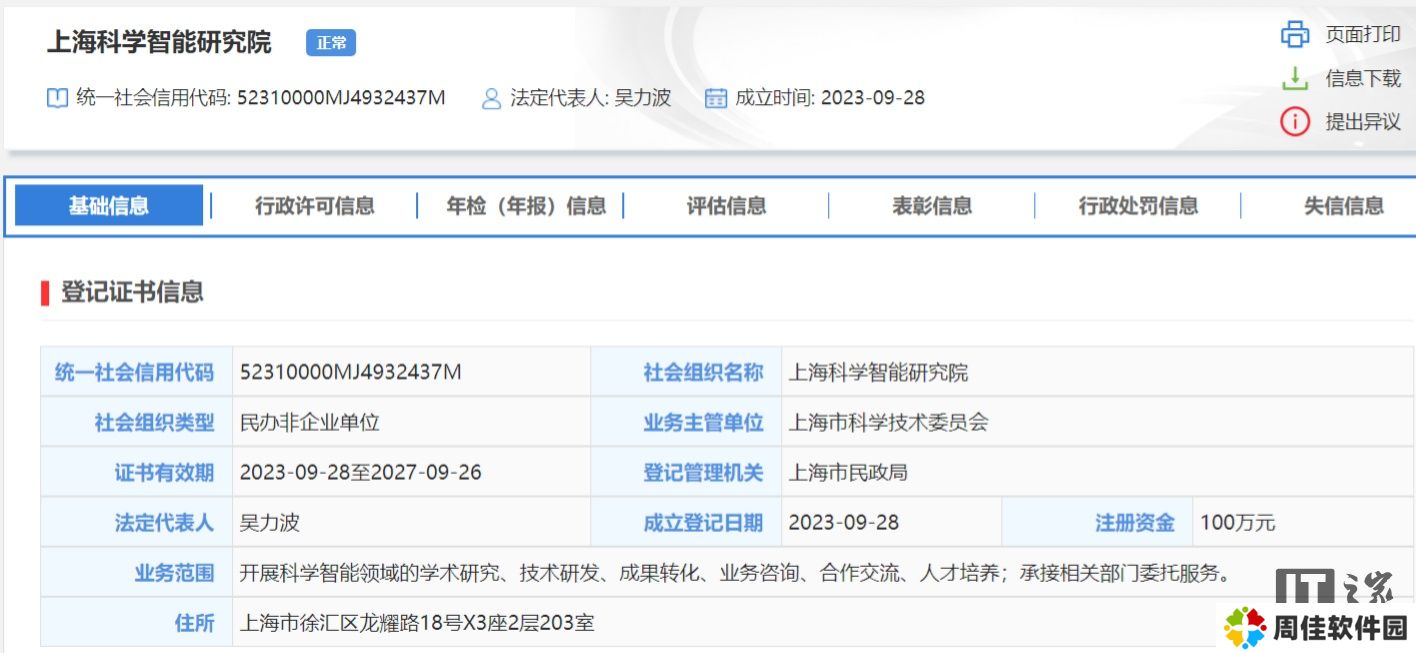This screenshot has width=1416, height=653.
Task: Open the 页面打印 link
Action: pos(1363,34)
